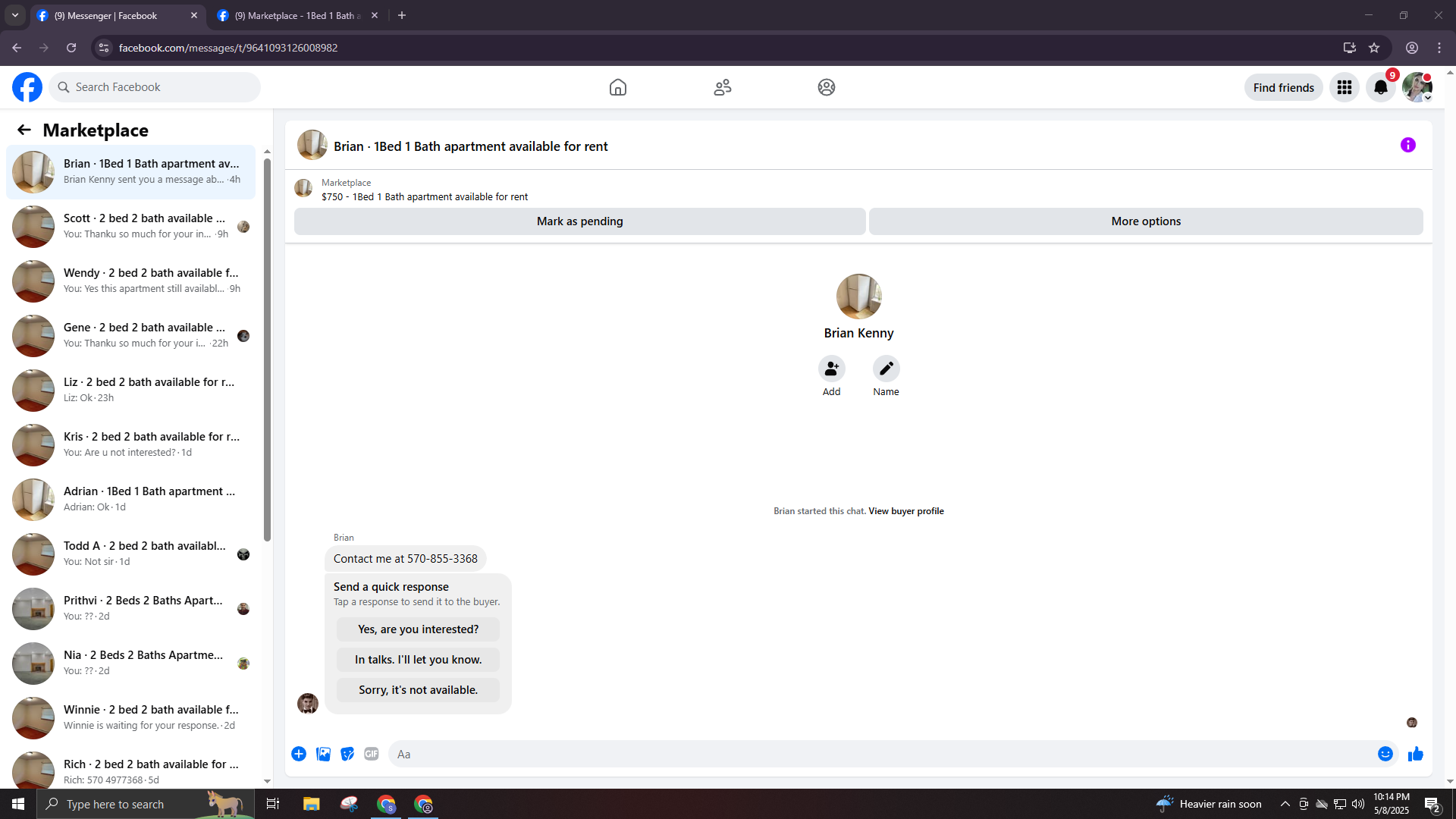Click Mark as pending button
This screenshot has width=1456, height=819.
[580, 221]
